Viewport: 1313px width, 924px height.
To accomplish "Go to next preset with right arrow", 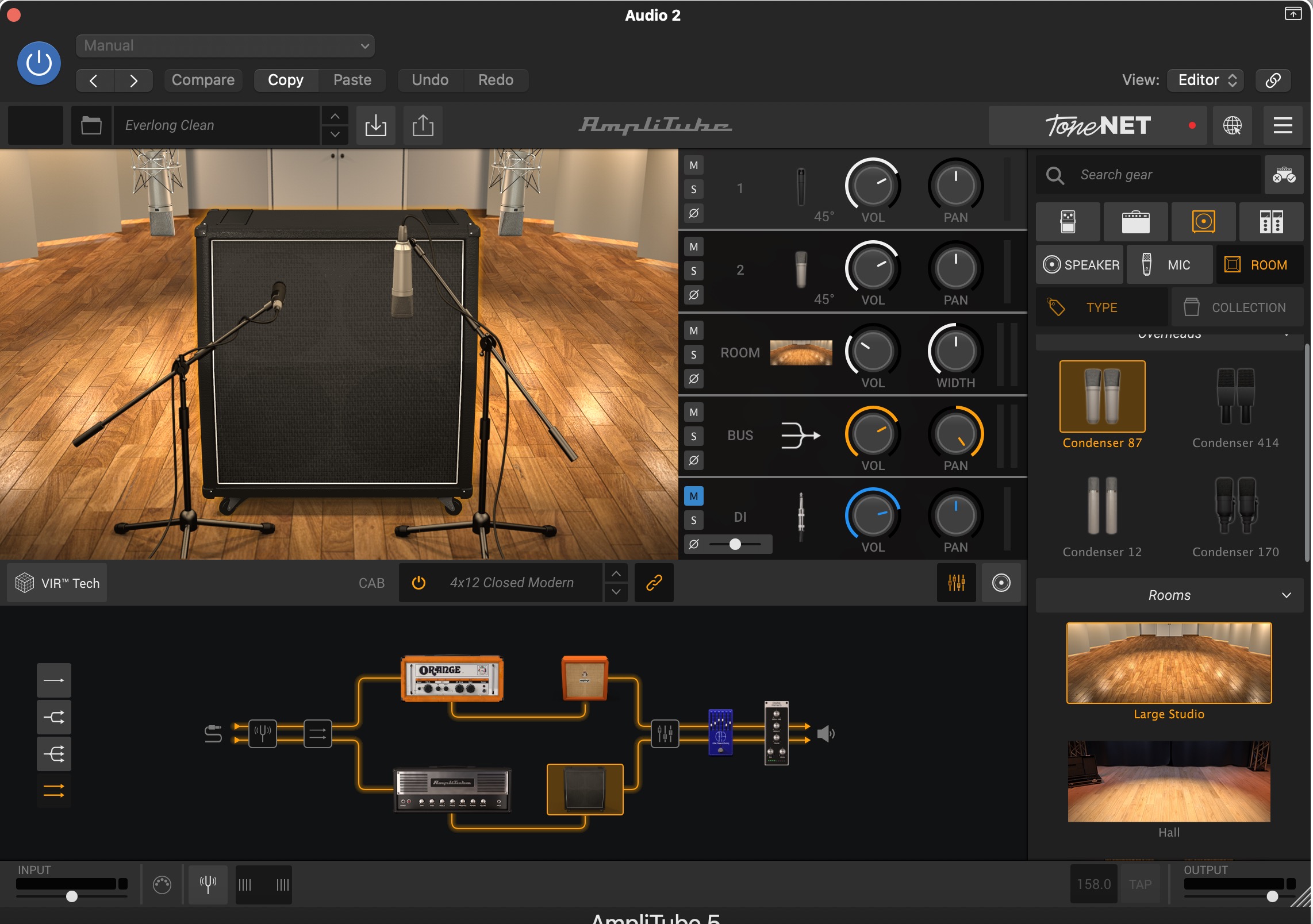I will click(133, 80).
